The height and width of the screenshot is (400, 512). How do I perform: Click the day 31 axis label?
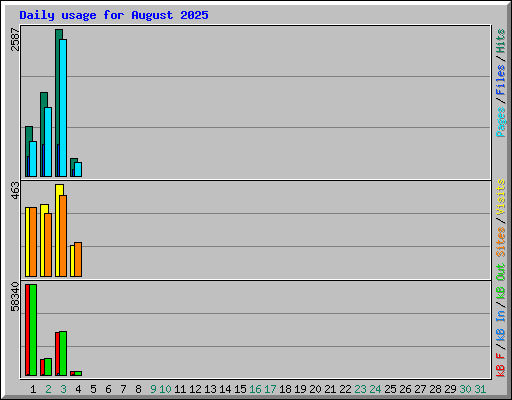click(x=480, y=389)
